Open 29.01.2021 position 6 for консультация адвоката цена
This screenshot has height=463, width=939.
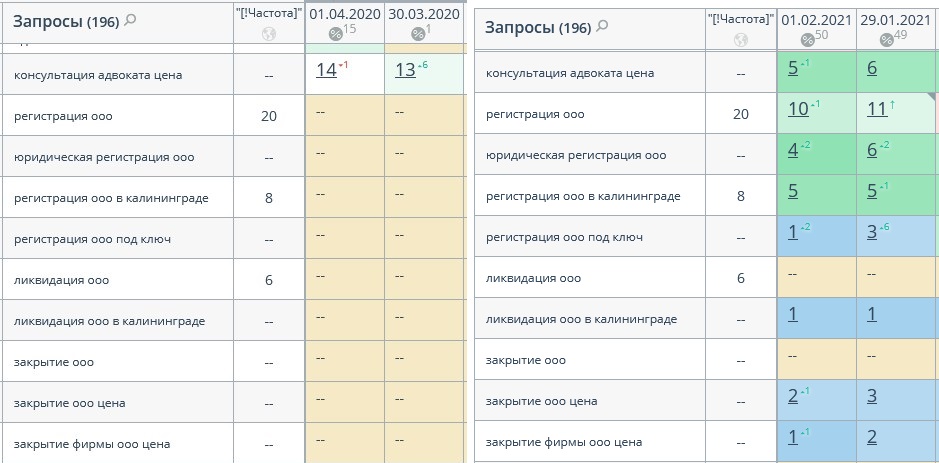pos(872,68)
